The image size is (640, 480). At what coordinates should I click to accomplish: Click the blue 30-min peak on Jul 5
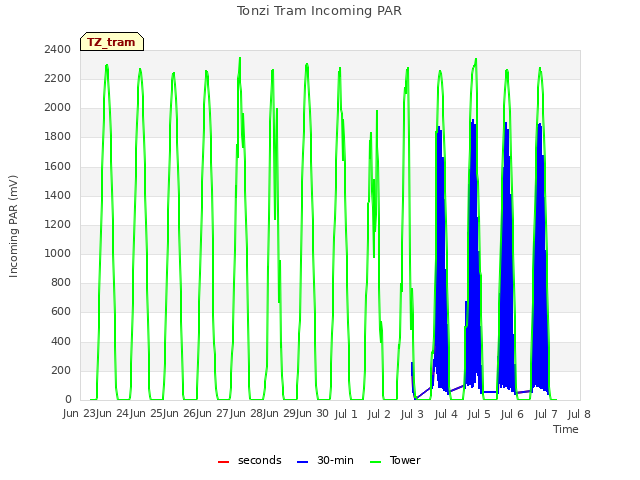[473, 120]
